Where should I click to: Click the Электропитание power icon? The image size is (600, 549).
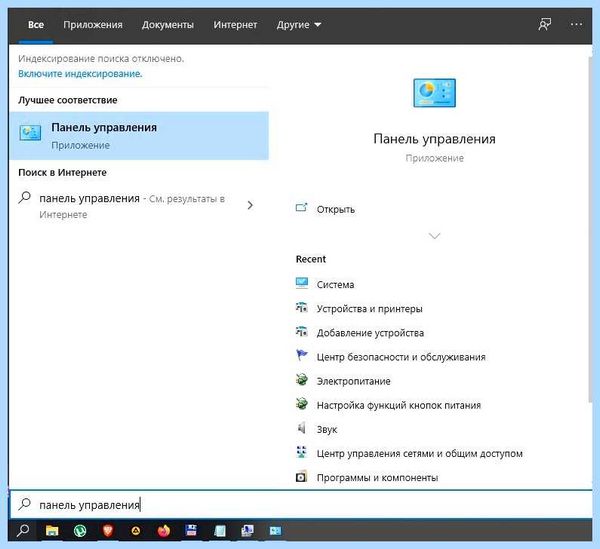pyautogui.click(x=302, y=380)
